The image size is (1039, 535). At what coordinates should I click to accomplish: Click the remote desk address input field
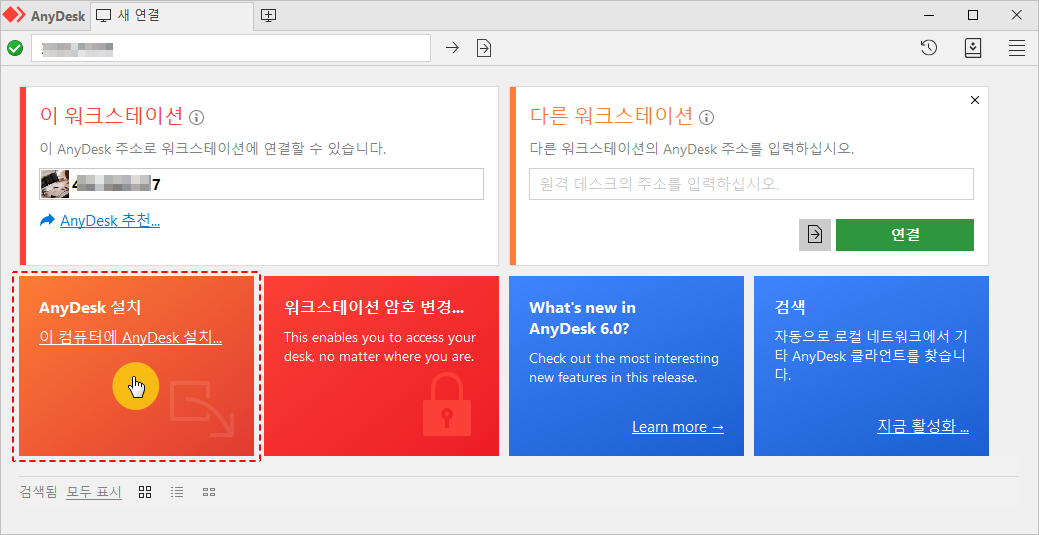pyautogui.click(x=751, y=184)
